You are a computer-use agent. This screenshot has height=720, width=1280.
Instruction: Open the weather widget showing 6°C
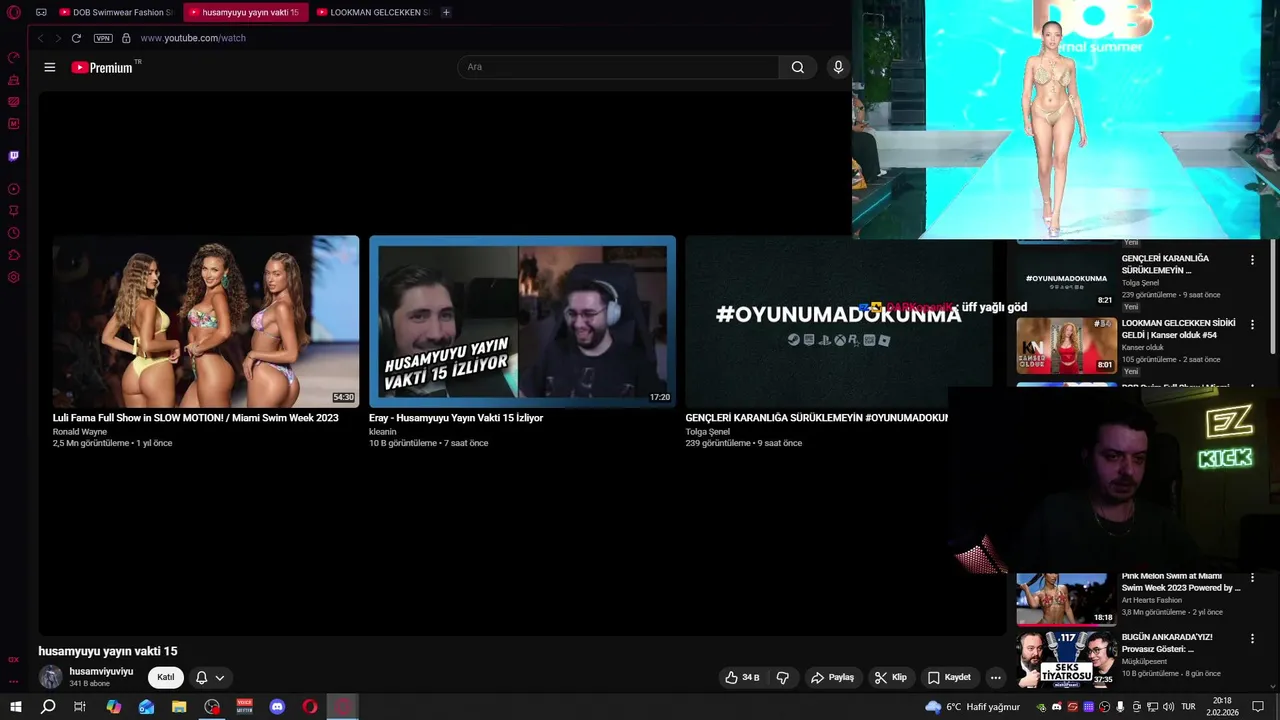(972, 707)
